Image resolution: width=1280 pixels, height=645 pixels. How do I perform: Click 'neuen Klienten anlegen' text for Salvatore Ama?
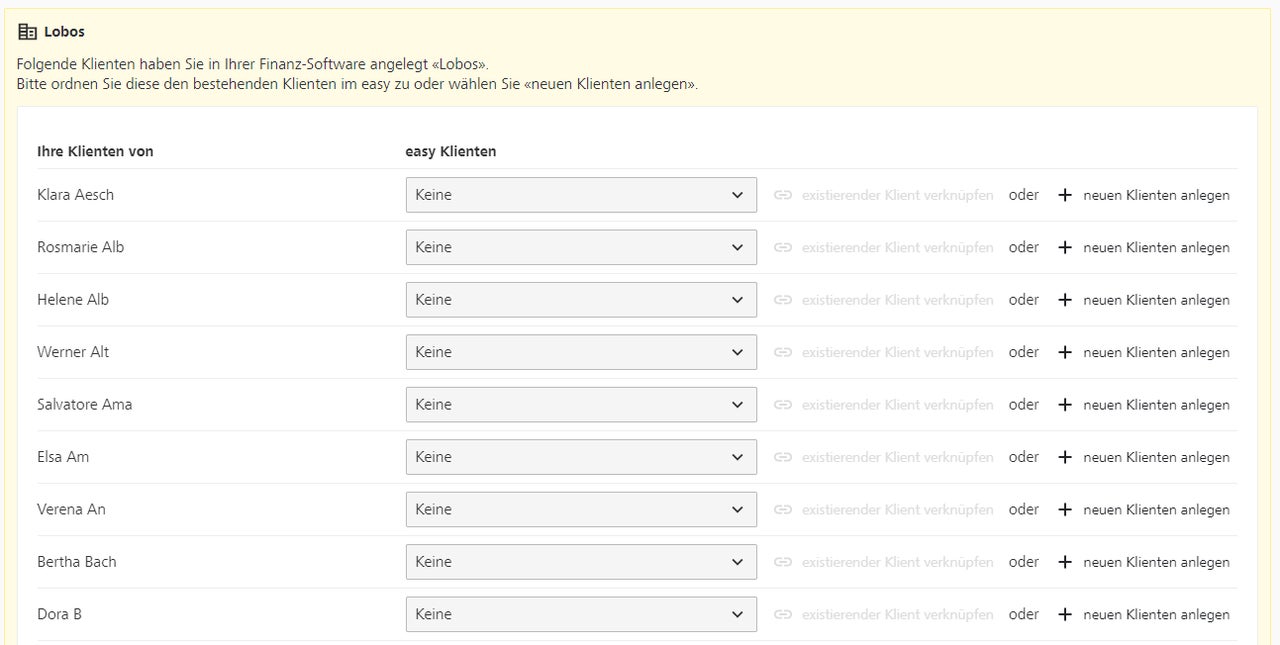click(1157, 405)
